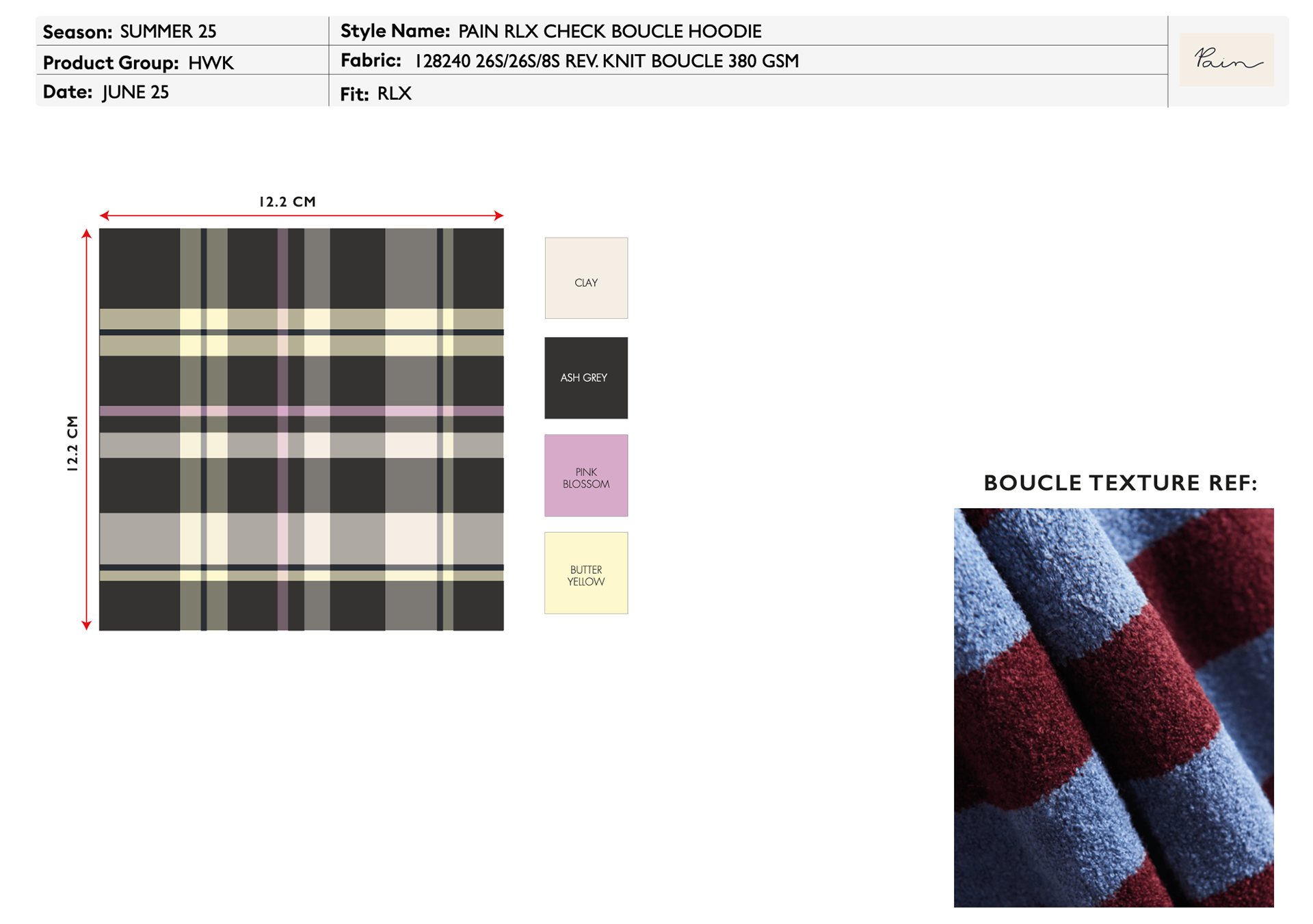Select the Ash Grey color swatch
Viewport: 1313px width, 924px height.
point(585,378)
